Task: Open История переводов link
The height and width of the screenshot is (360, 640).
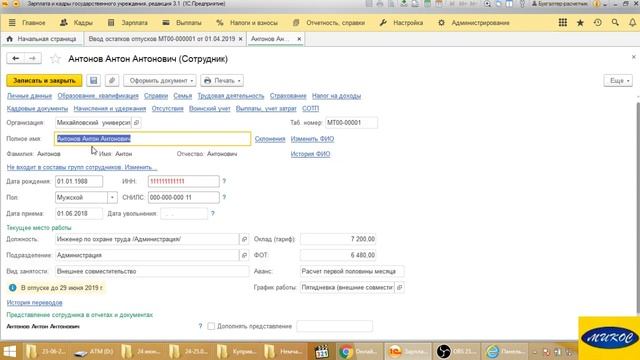Action: (x=34, y=302)
